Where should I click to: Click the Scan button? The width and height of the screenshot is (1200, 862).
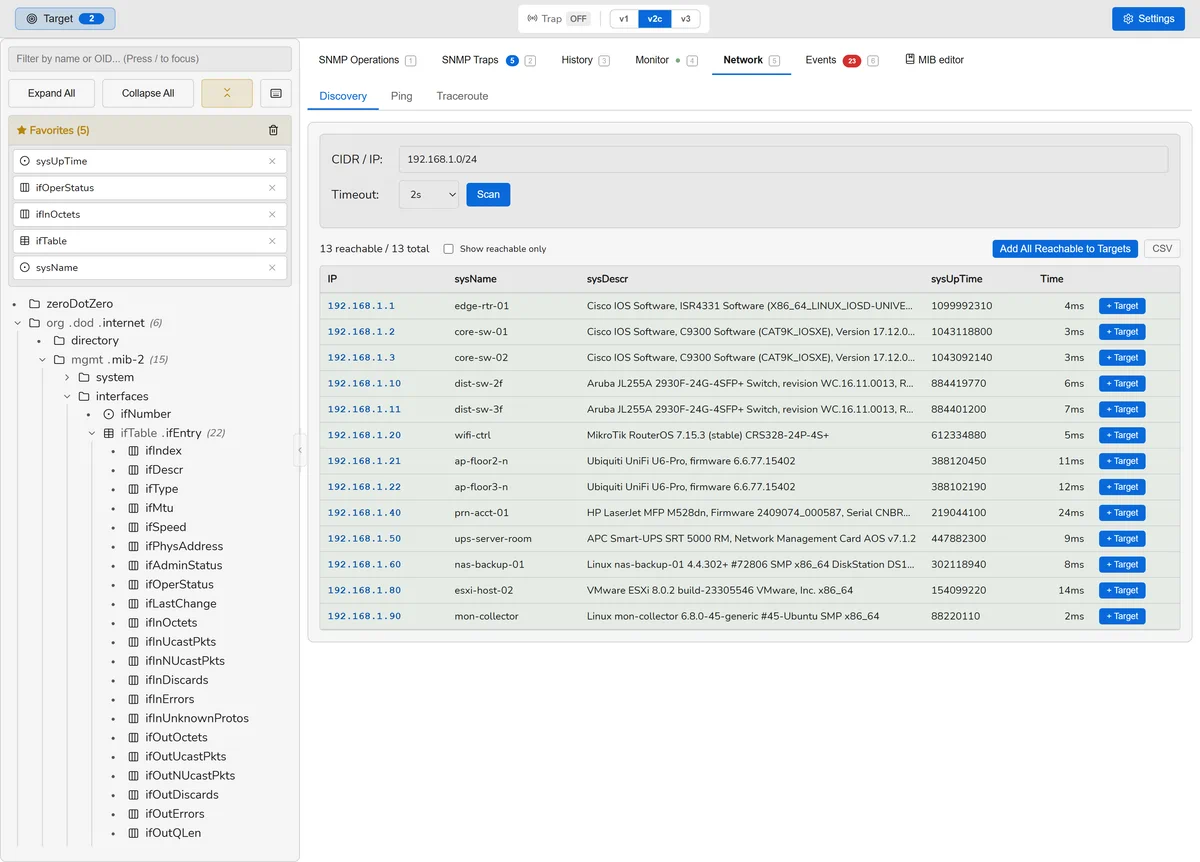tap(488, 194)
